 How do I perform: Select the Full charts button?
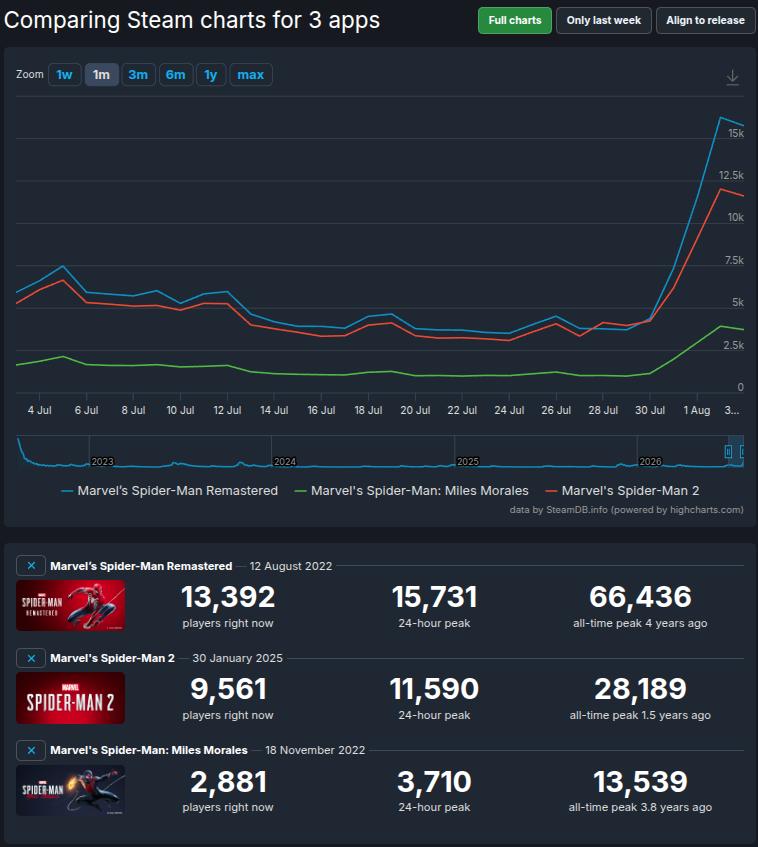tap(514, 21)
